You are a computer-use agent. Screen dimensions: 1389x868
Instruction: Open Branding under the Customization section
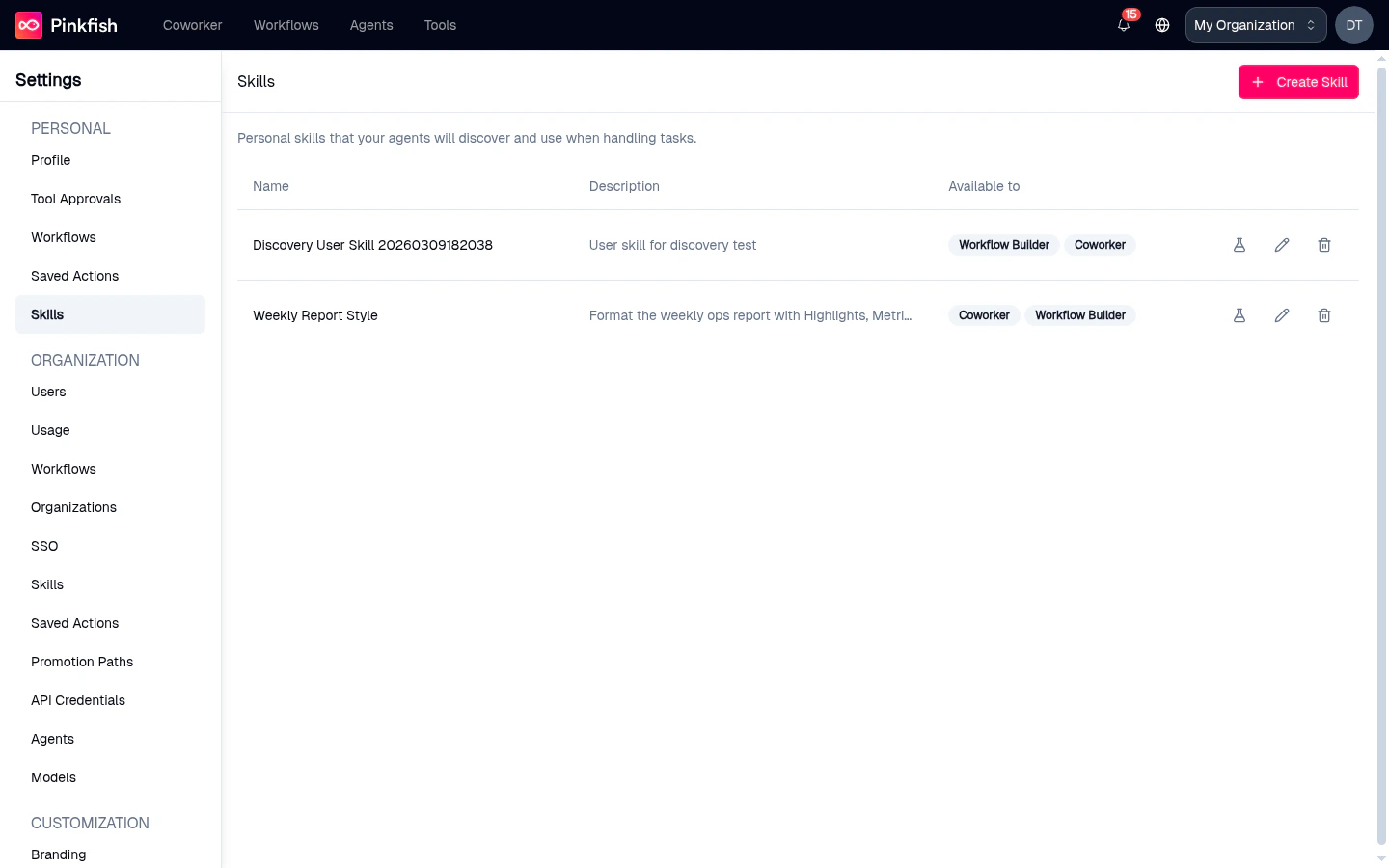coord(58,854)
